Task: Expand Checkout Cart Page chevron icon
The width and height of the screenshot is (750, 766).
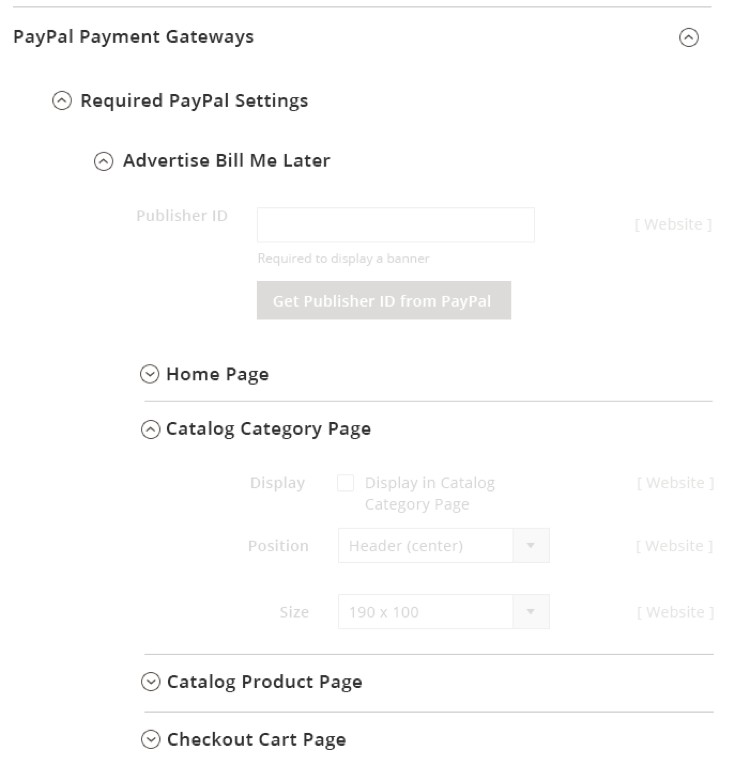Action: pyautogui.click(x=150, y=741)
